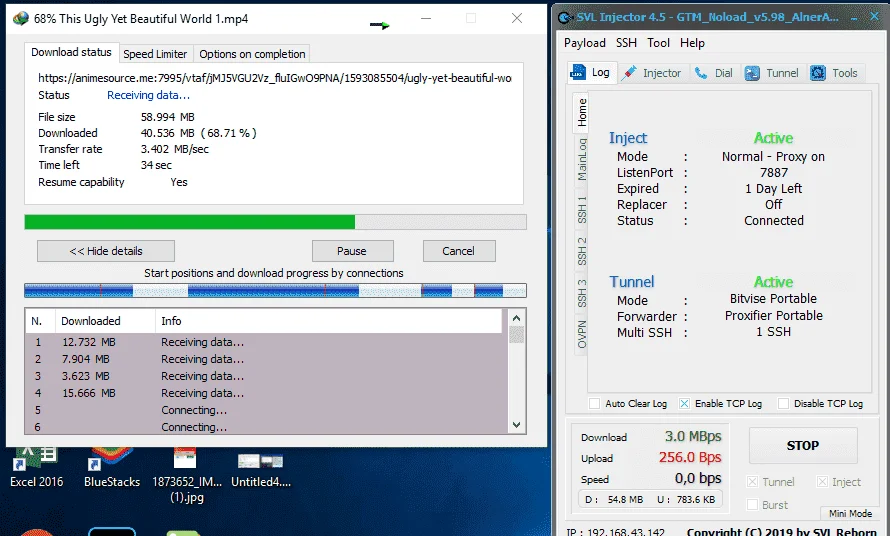Click the IP 192.168.43.142 status text
This screenshot has width=890, height=536.
[x=615, y=532]
